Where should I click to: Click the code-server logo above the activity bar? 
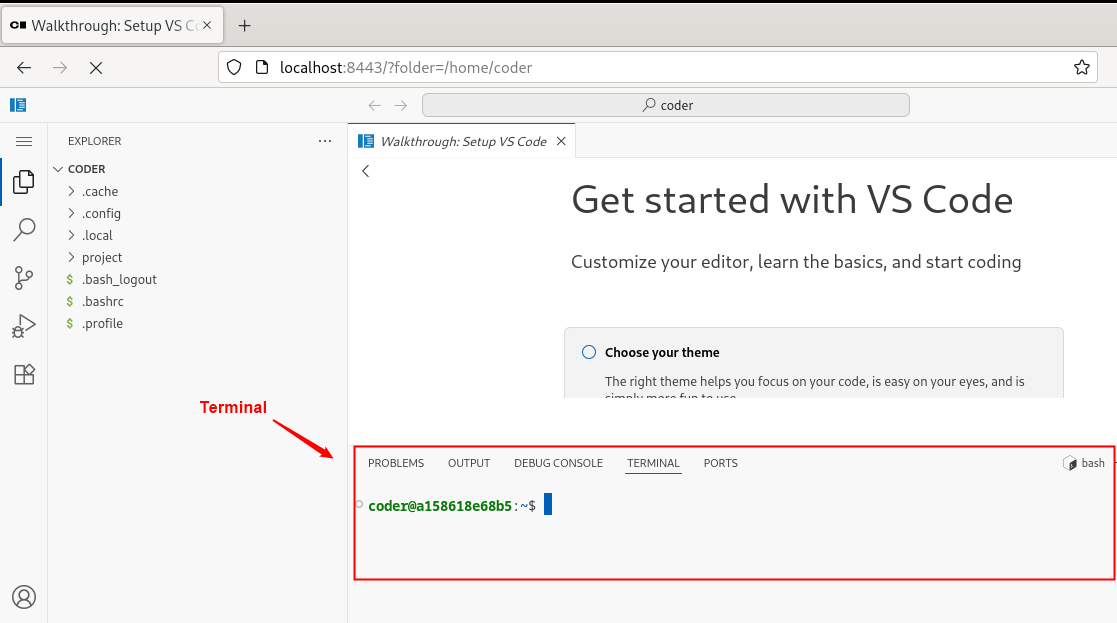point(18,105)
